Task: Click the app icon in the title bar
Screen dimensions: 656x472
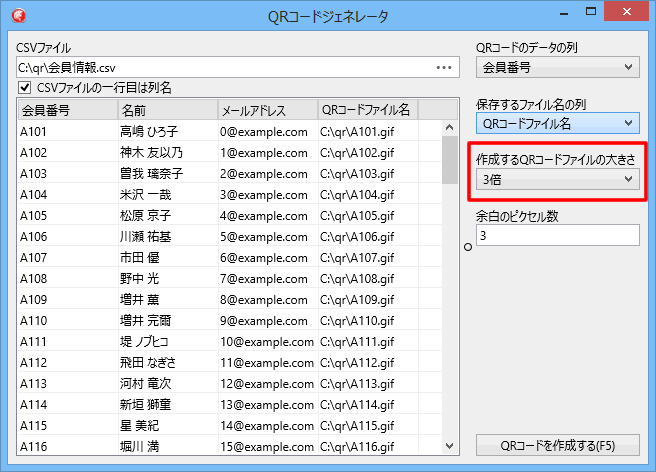Action: (18, 16)
